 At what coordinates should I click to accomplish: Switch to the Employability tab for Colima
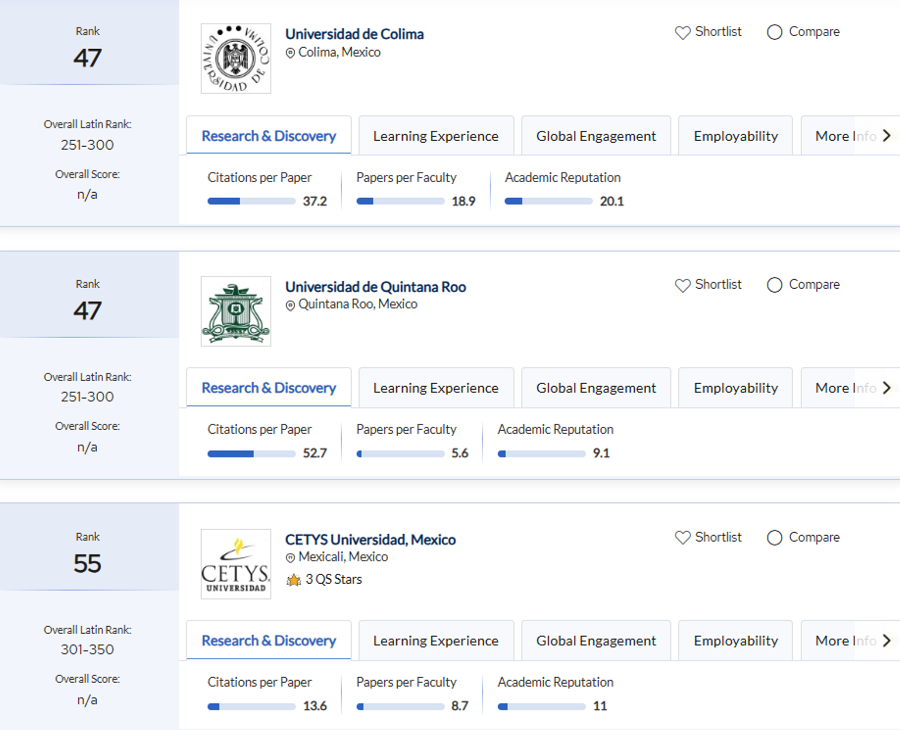click(735, 135)
